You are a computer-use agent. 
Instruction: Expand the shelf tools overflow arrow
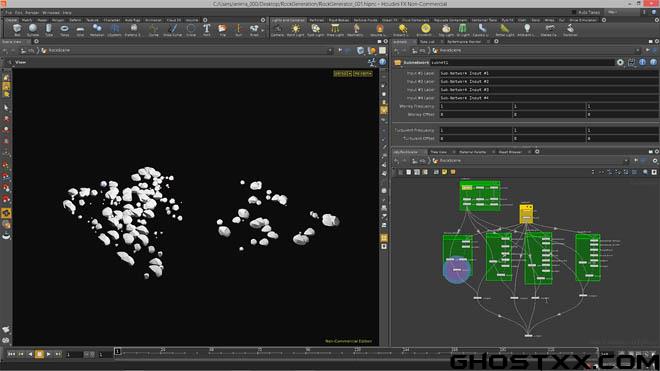[263, 30]
